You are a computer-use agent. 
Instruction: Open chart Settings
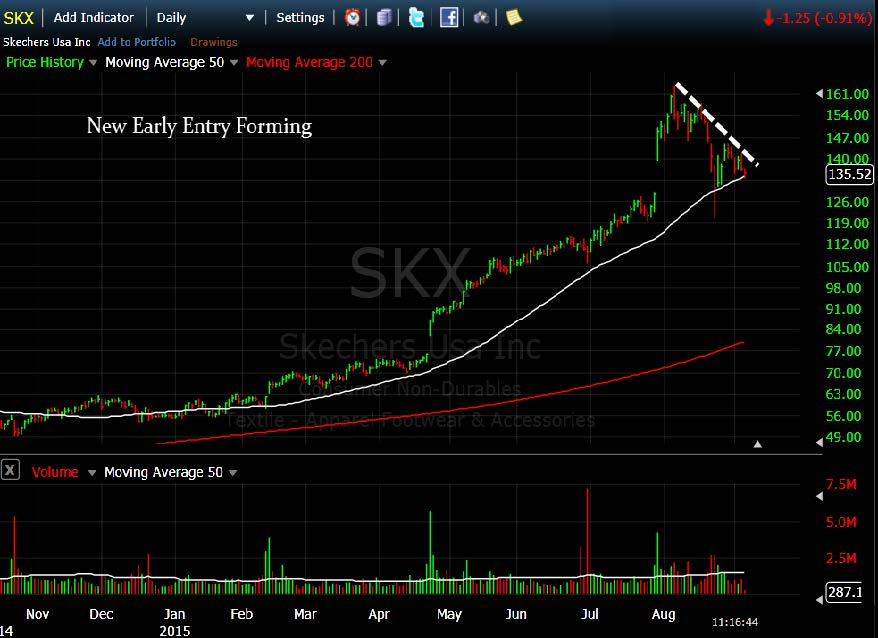pos(300,17)
